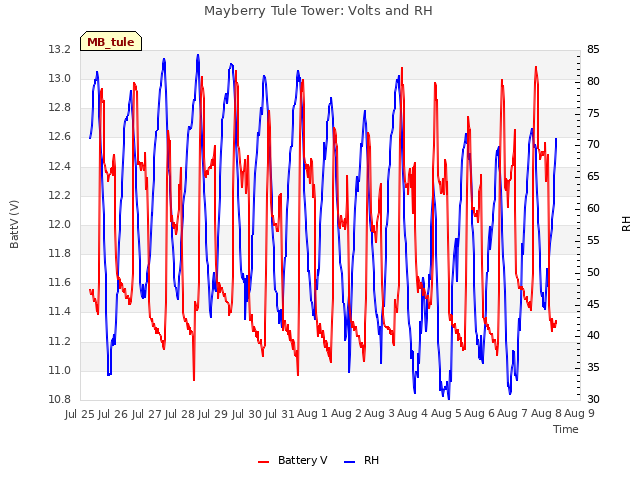This screenshot has width=640, height=480.
Task: Click the 13.2 voltage tick label
Action: 60,50
